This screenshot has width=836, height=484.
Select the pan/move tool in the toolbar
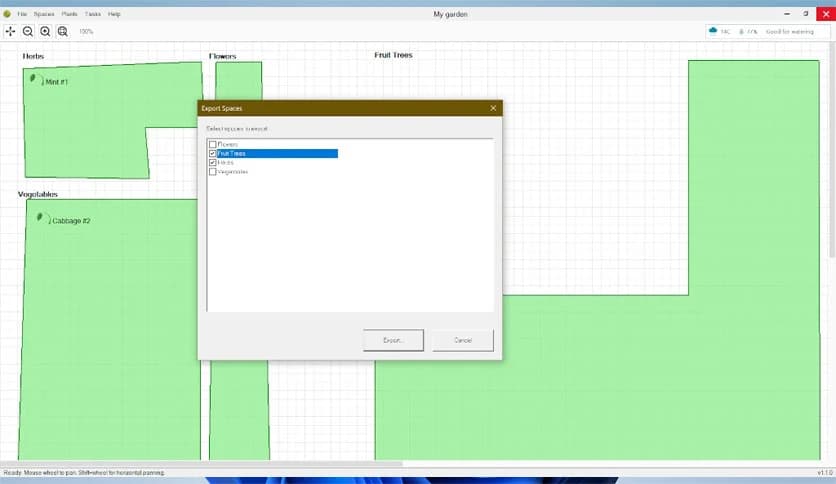(10, 31)
